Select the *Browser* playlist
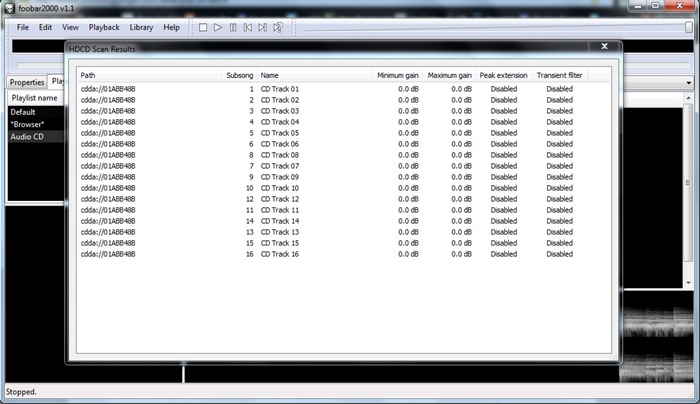This screenshot has height=404, width=700. (x=36, y=124)
